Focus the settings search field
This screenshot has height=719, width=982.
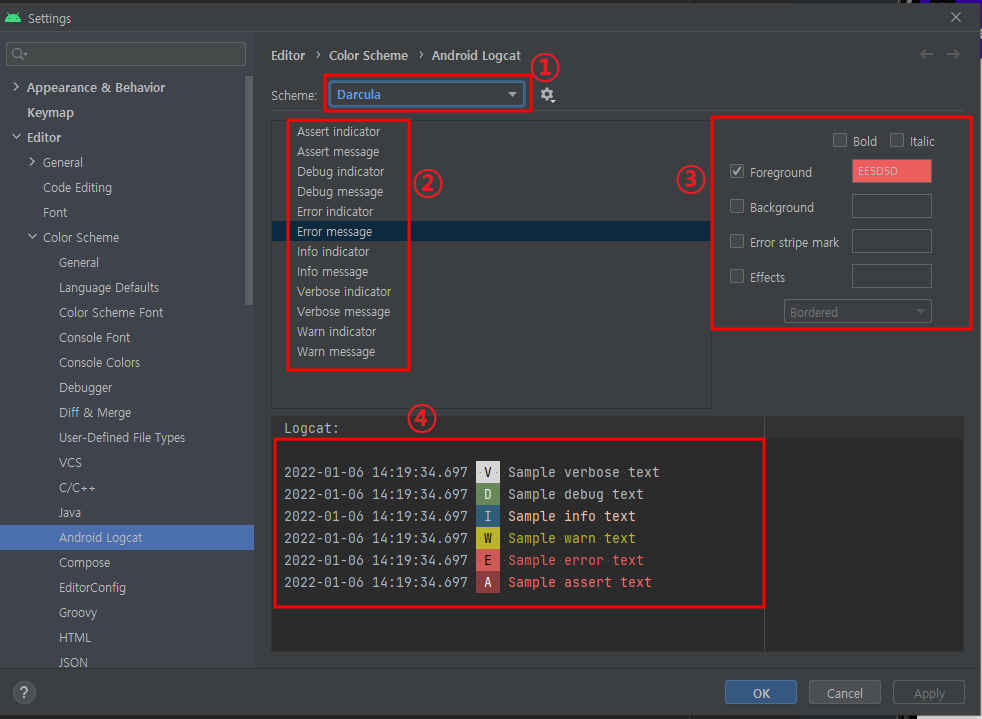coord(126,54)
